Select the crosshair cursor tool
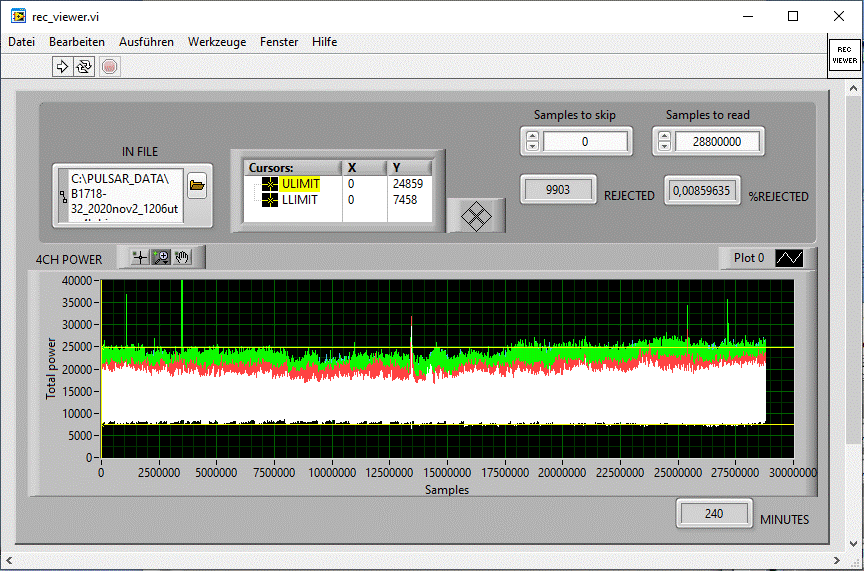 pyautogui.click(x=140, y=257)
